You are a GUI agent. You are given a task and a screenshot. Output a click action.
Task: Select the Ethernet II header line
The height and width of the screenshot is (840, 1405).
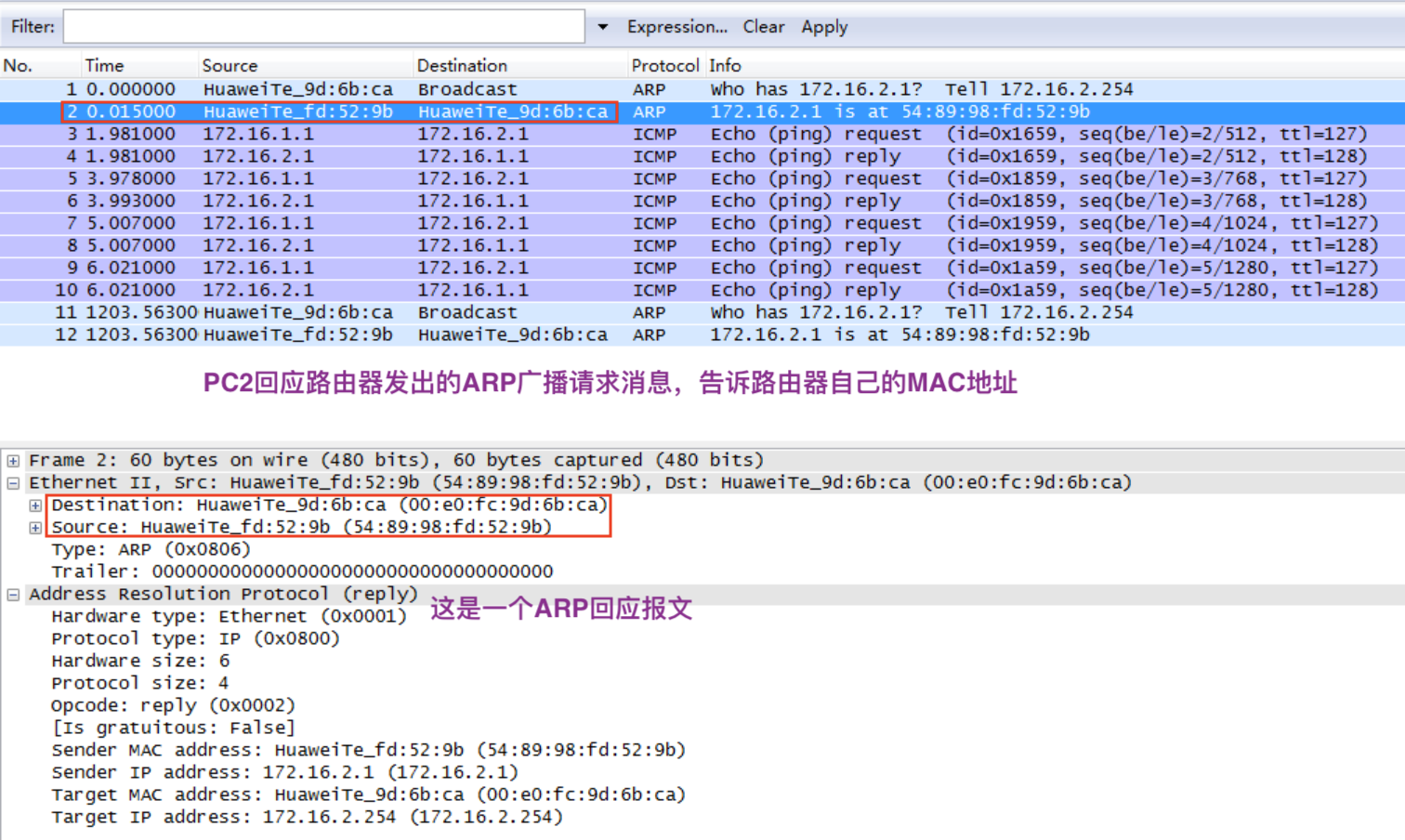581,482
